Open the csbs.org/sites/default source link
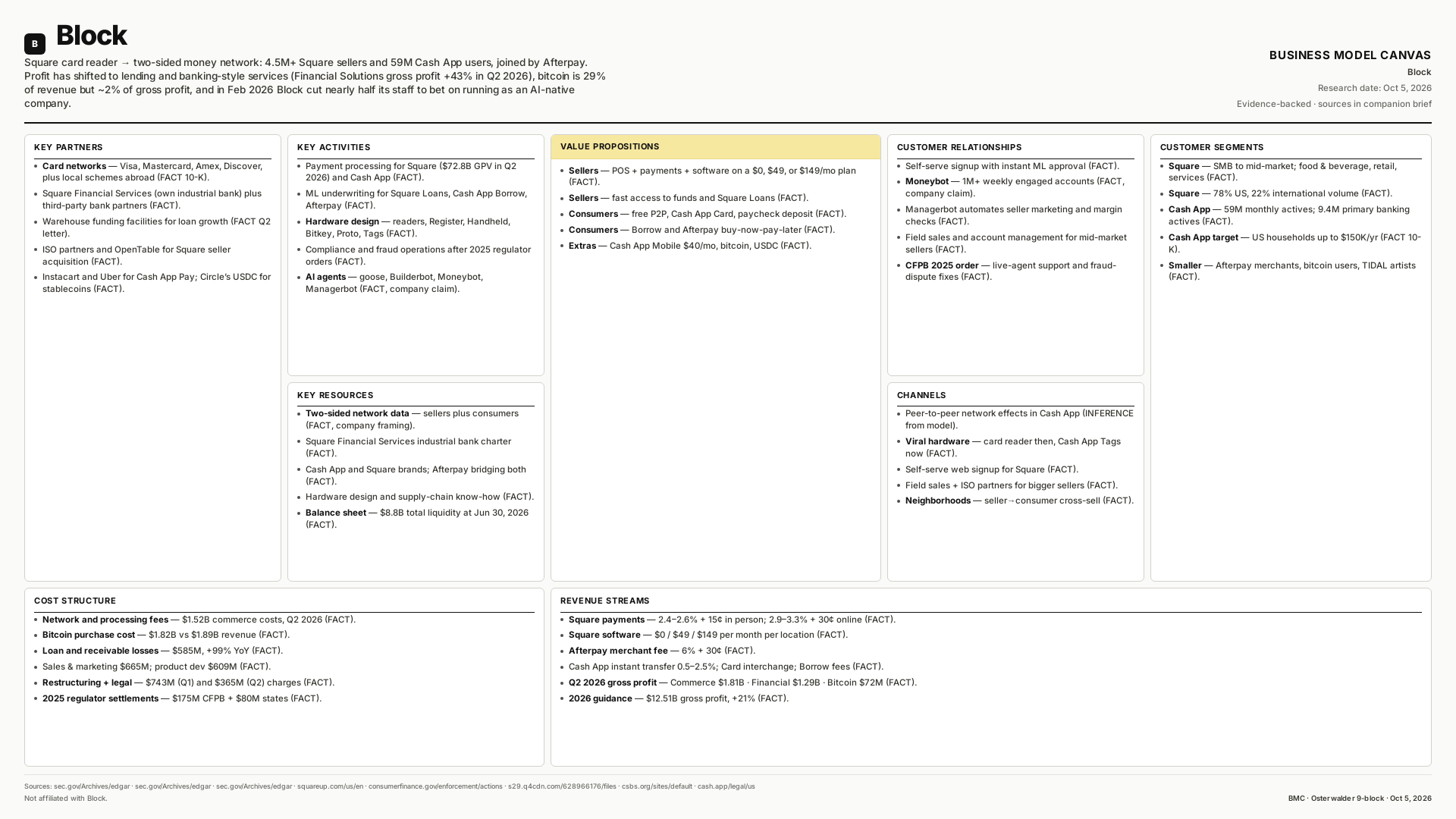1456x819 pixels. point(657,786)
